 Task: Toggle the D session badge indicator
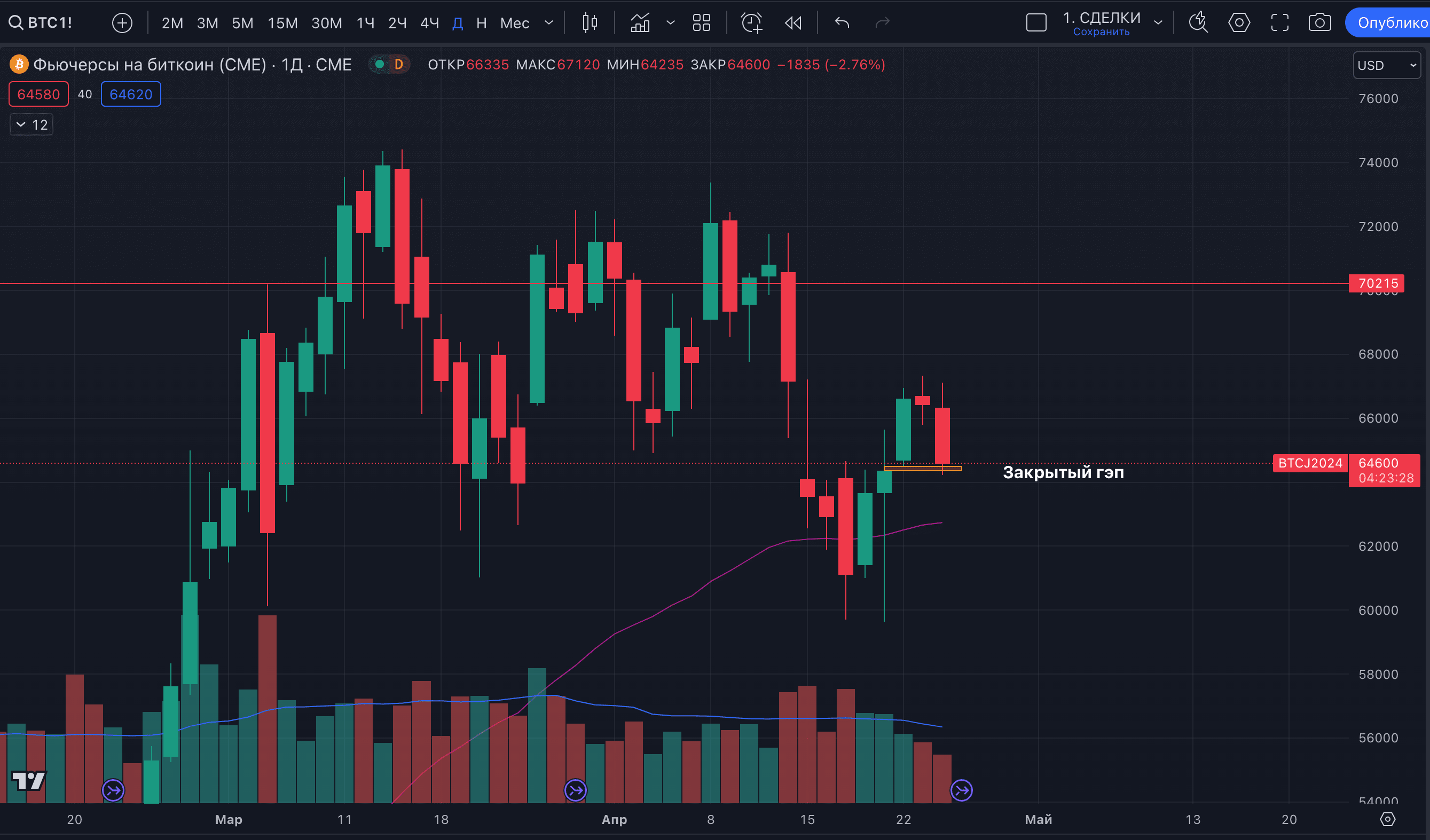[398, 65]
